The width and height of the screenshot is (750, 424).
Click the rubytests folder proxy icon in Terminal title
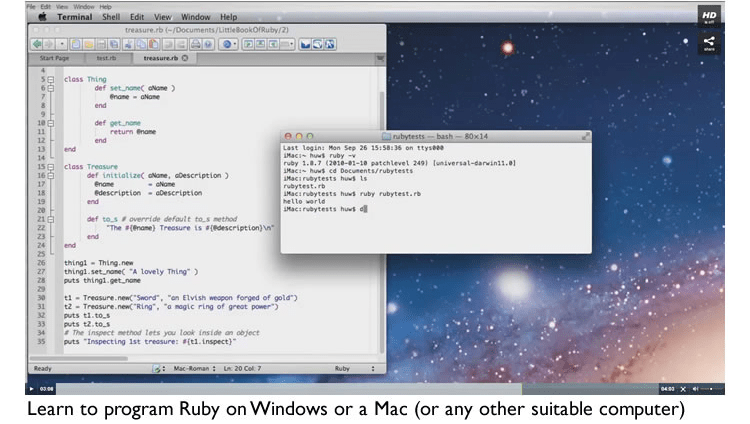coord(386,136)
